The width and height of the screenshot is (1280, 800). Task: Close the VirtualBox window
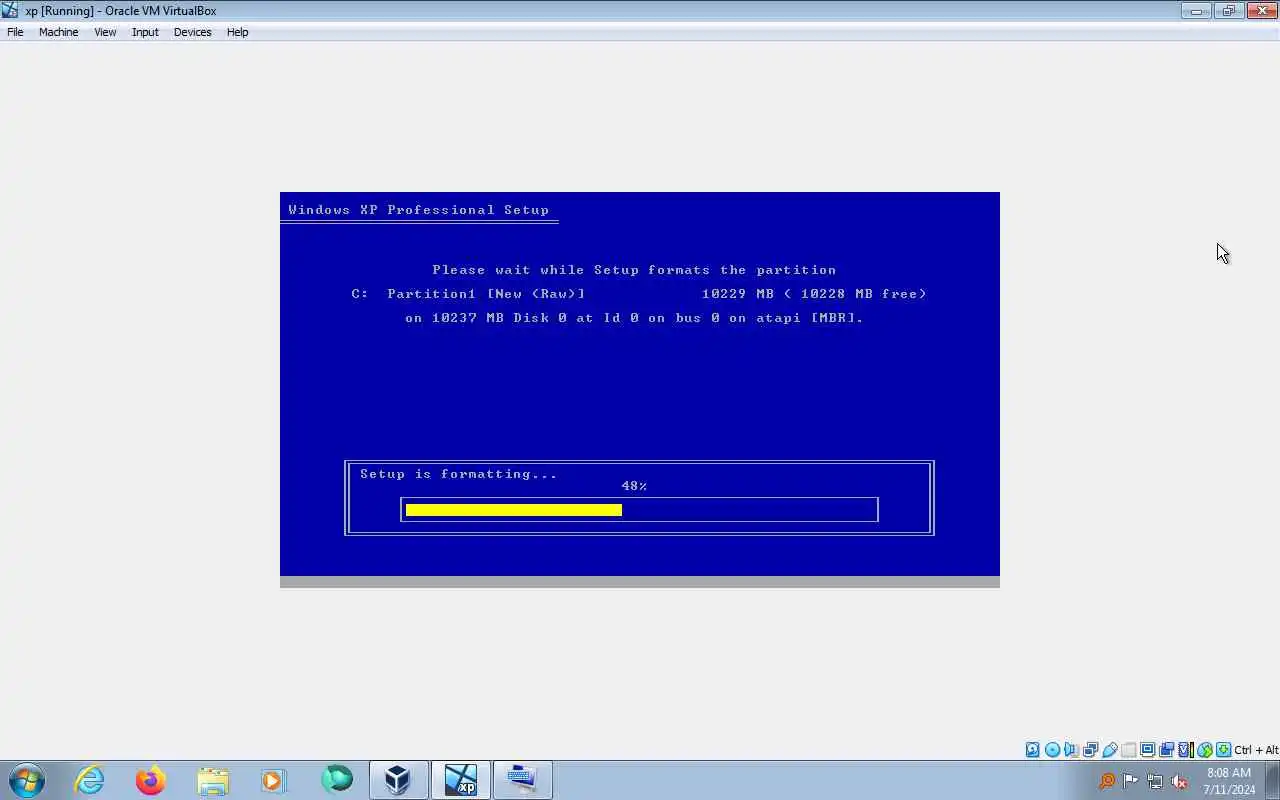click(x=1261, y=11)
